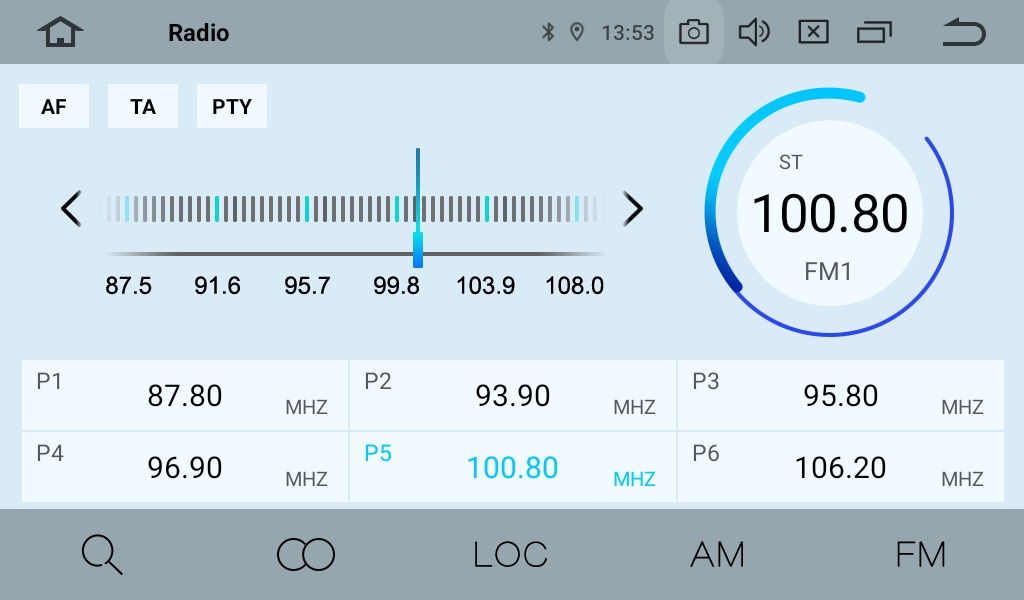Go back using the return arrow

pyautogui.click(x=963, y=34)
